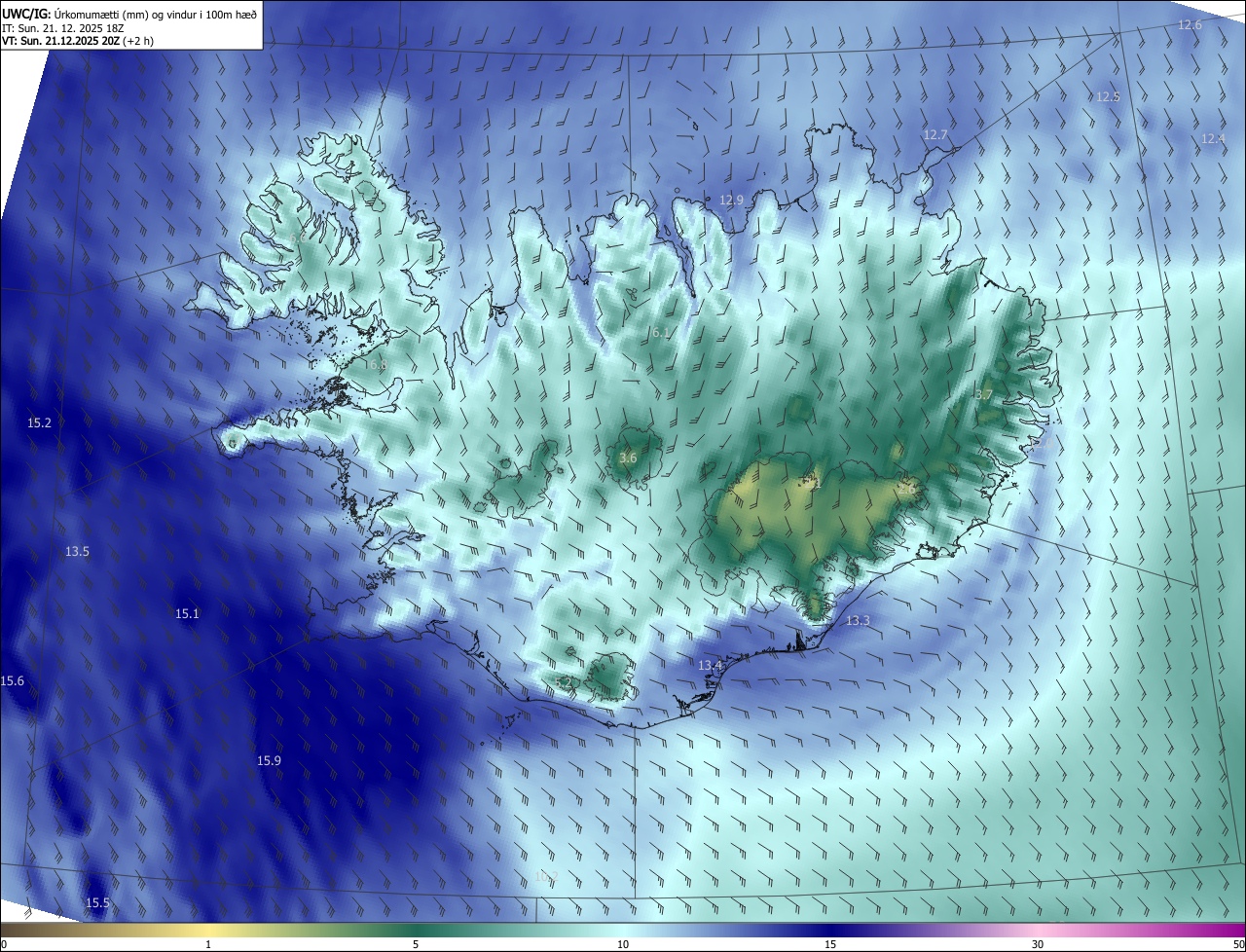1246x952 pixels.
Task: Click the 12.4 value on the map
Action: point(1213,138)
